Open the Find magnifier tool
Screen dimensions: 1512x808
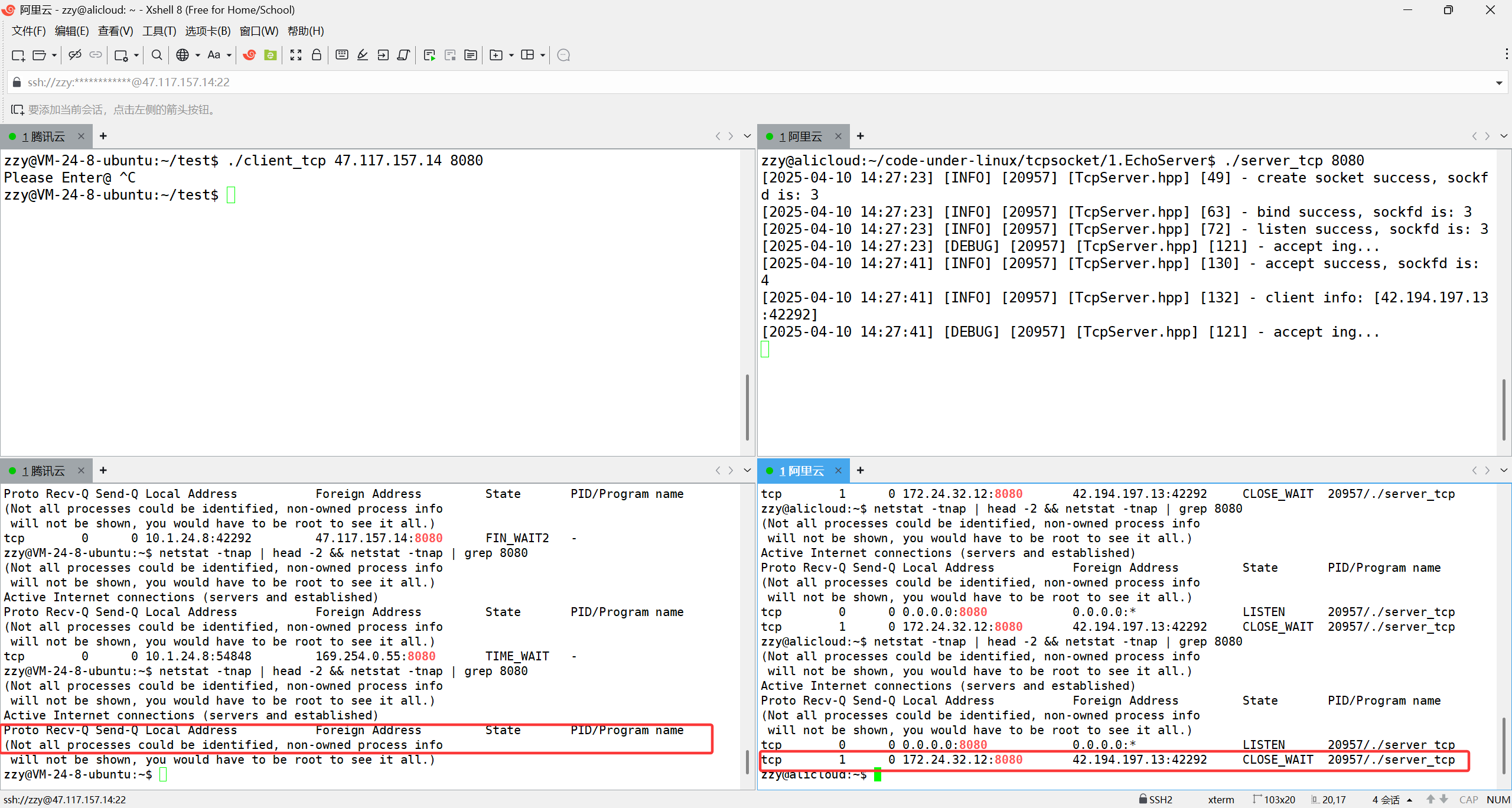[x=157, y=55]
